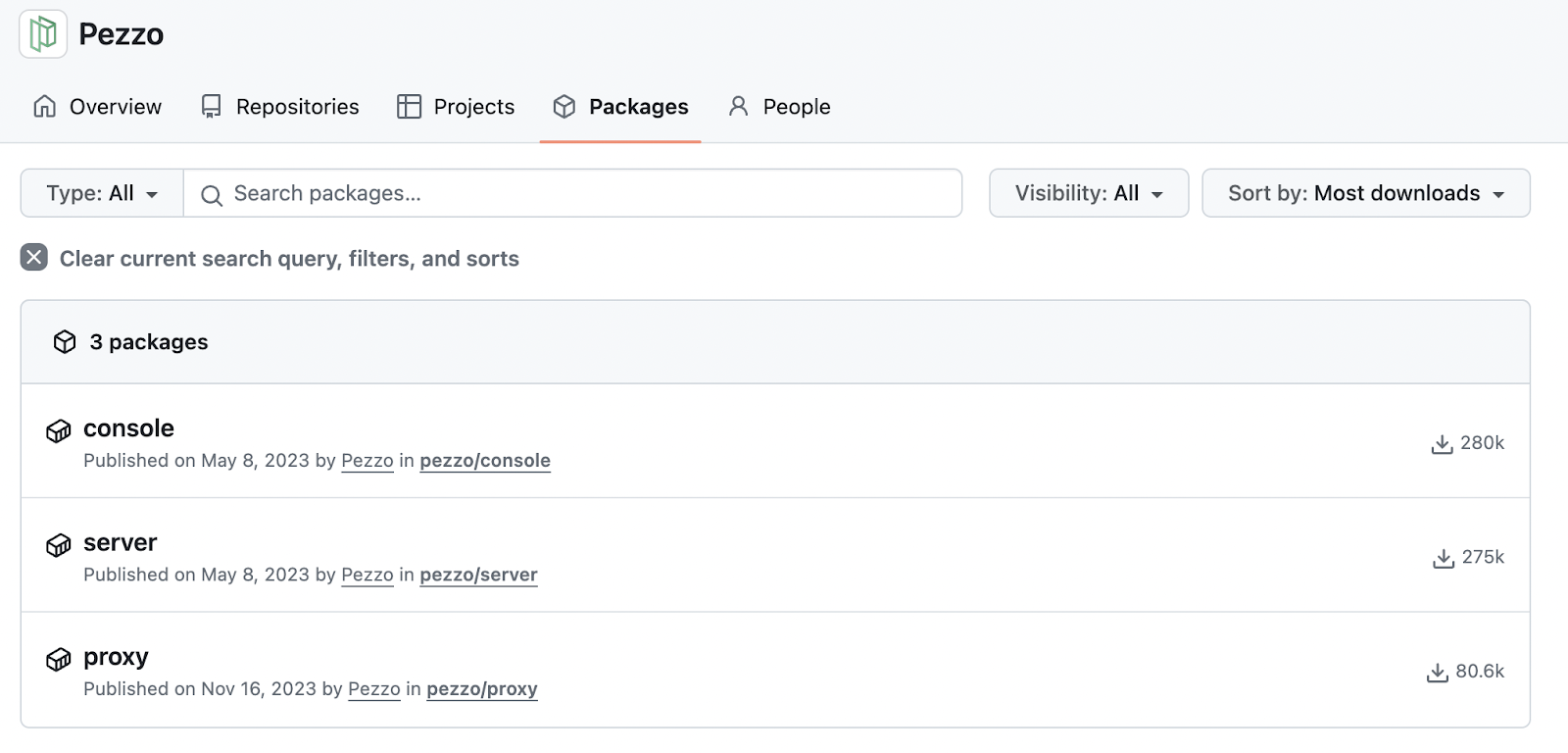Click the X icon to clear filters

tap(34, 258)
